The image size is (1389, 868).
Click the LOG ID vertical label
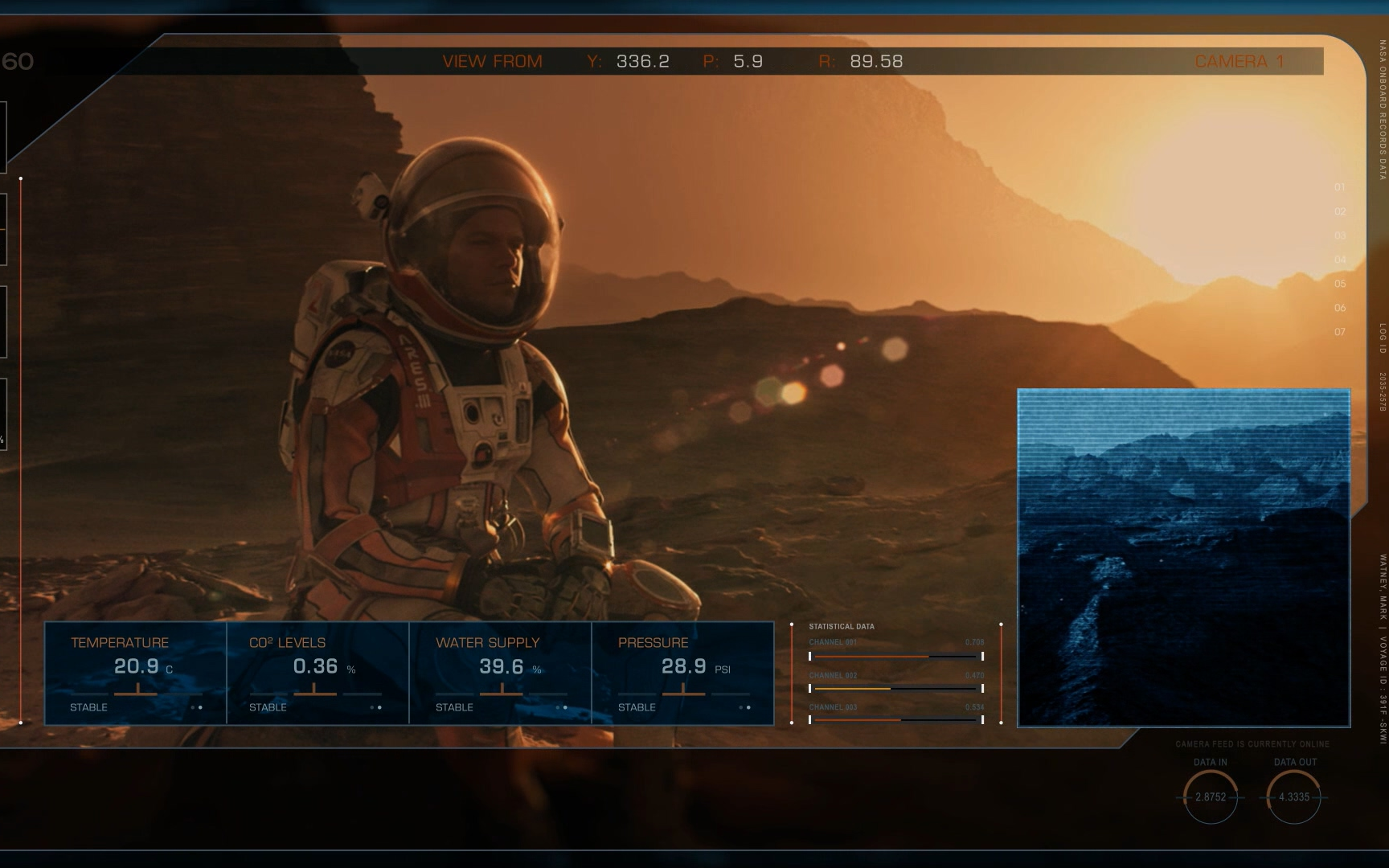[1383, 339]
